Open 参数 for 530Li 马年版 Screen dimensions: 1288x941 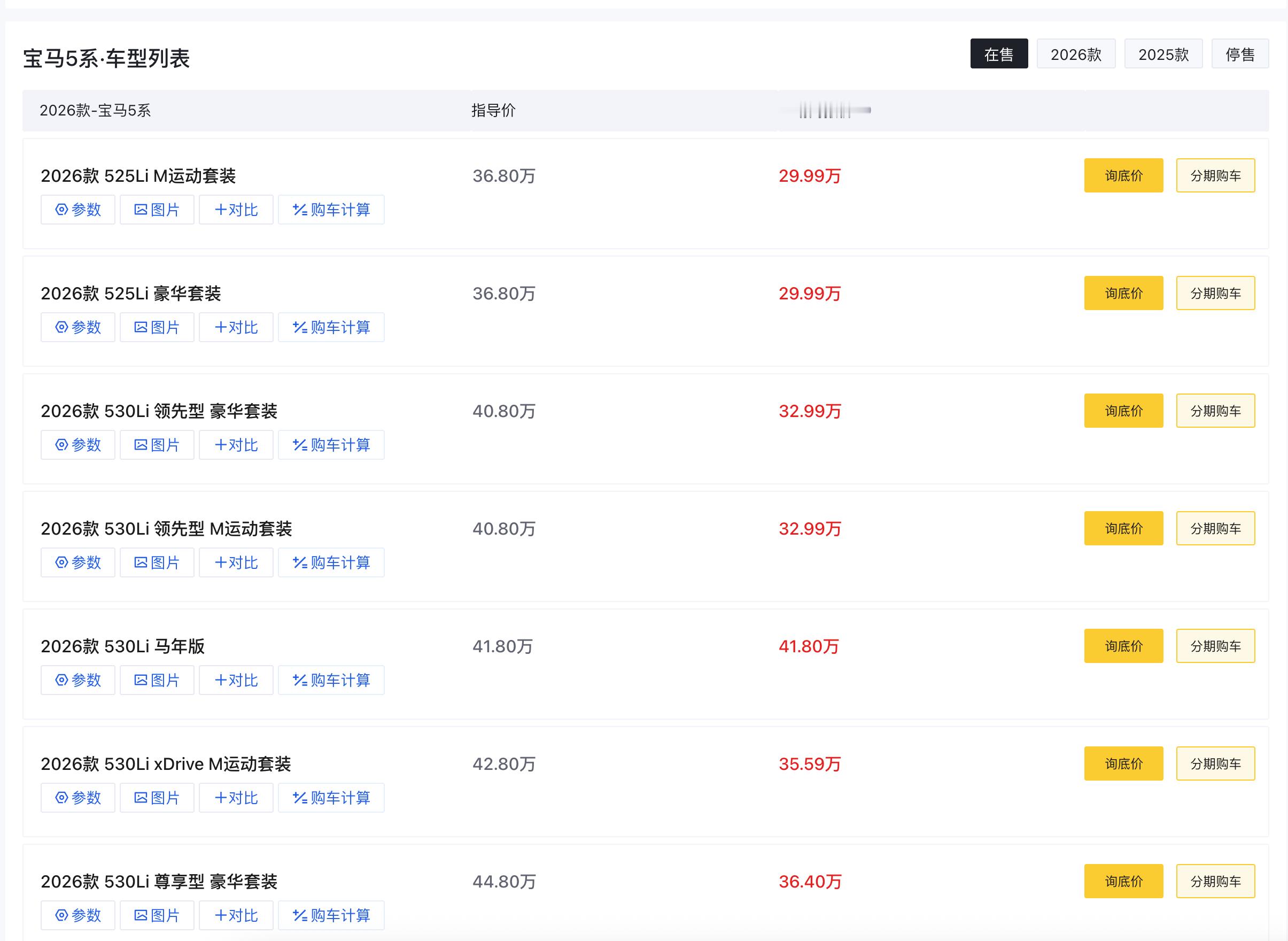tap(78, 680)
